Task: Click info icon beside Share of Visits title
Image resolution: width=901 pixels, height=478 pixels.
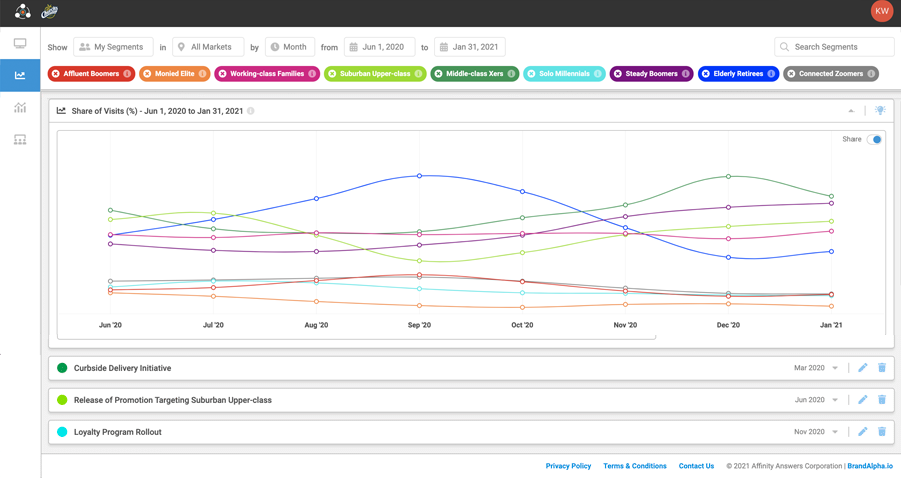Action: 251,111
